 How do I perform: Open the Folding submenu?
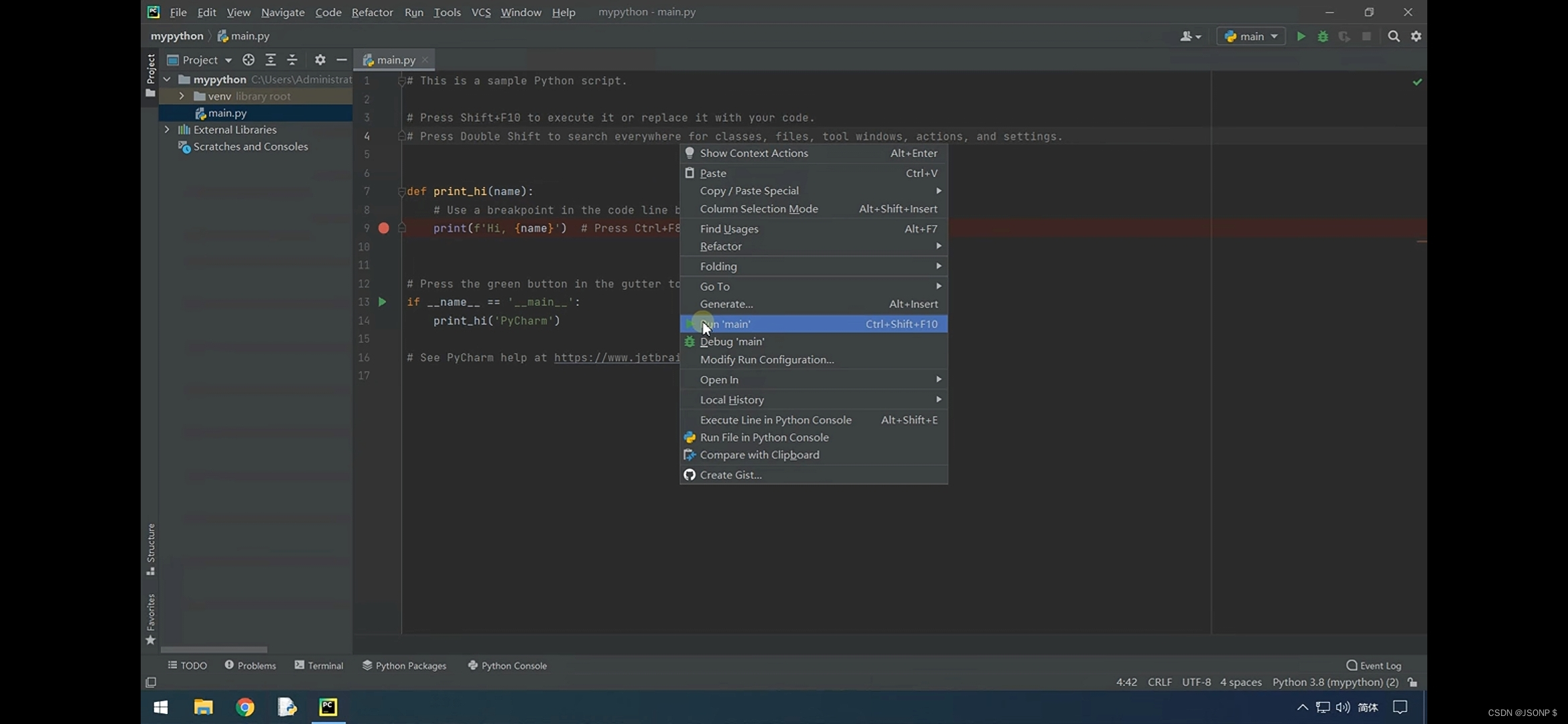(x=813, y=266)
